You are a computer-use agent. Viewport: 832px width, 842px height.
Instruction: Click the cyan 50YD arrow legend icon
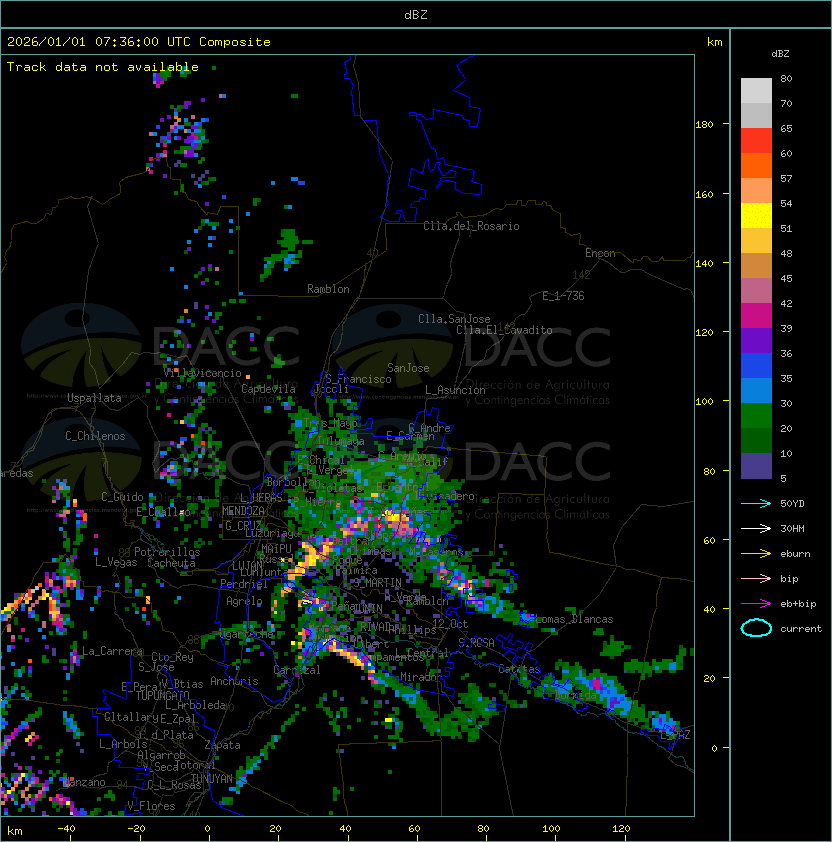[756, 503]
